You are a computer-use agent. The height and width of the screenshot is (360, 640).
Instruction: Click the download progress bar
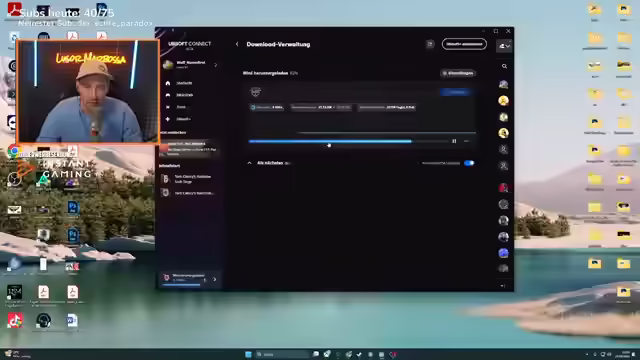click(x=348, y=141)
